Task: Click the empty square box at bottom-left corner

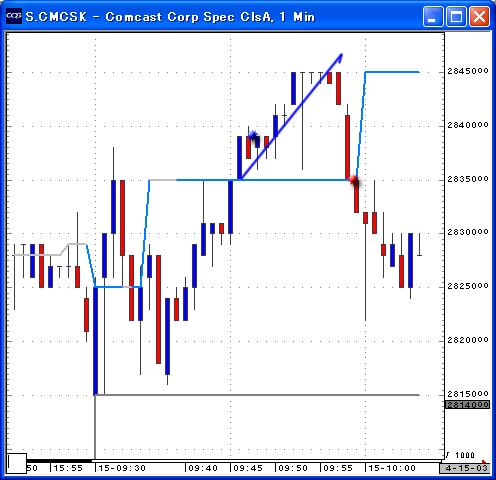Action: click(17, 463)
